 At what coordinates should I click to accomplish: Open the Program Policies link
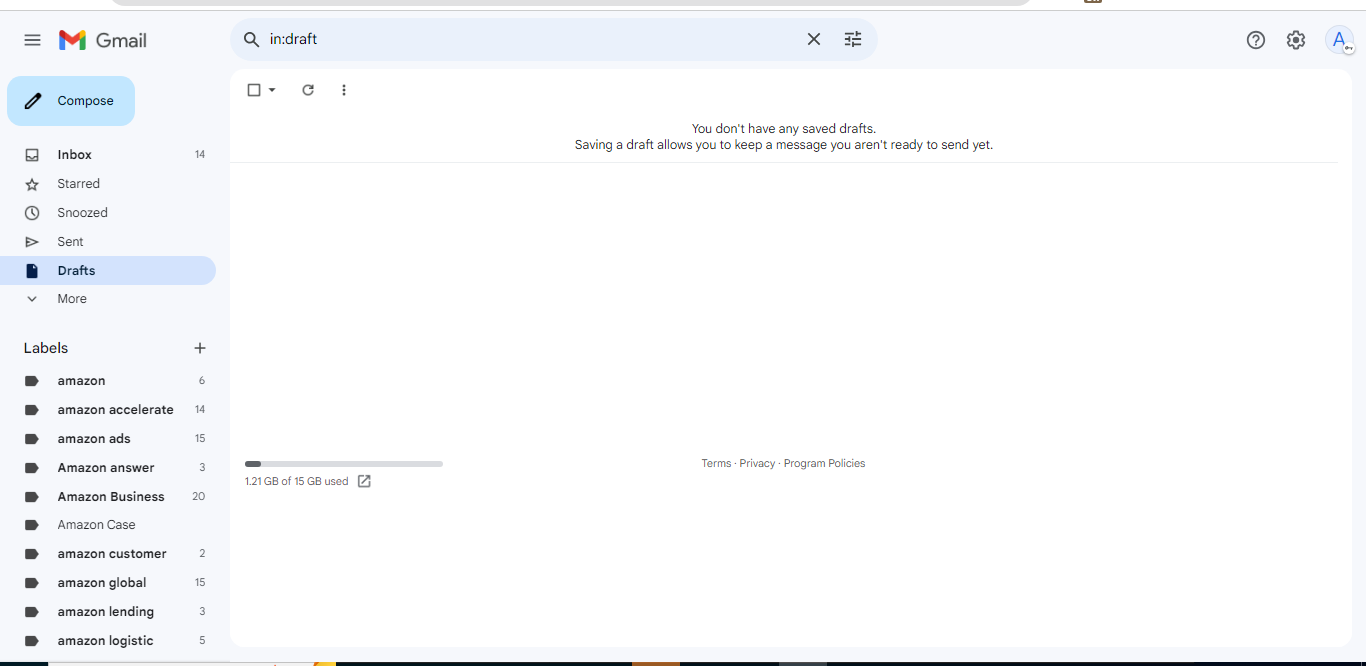coord(824,464)
